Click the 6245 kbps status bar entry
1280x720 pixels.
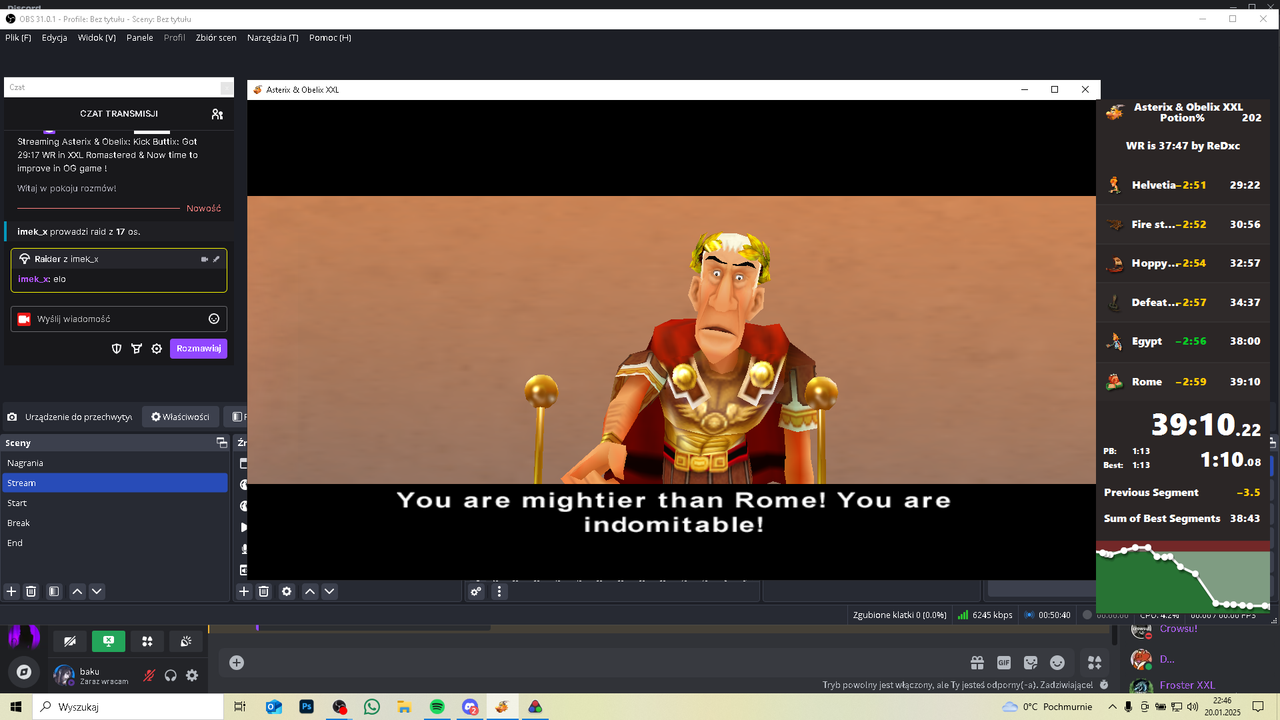coord(985,615)
